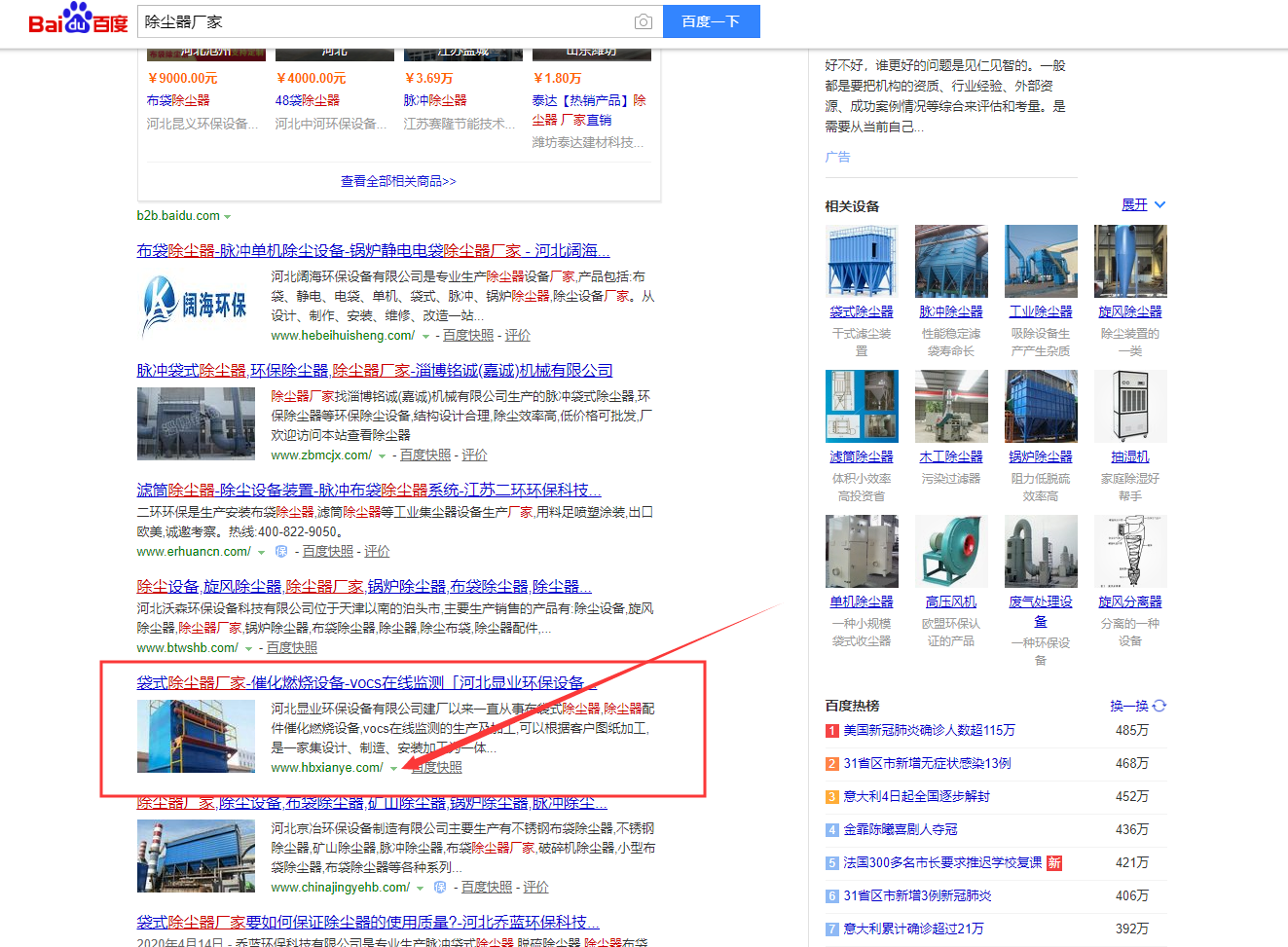Image resolution: width=1288 pixels, height=947 pixels.
Task: Click the 锅炉除尘器 equipment image
Action: (x=1041, y=406)
